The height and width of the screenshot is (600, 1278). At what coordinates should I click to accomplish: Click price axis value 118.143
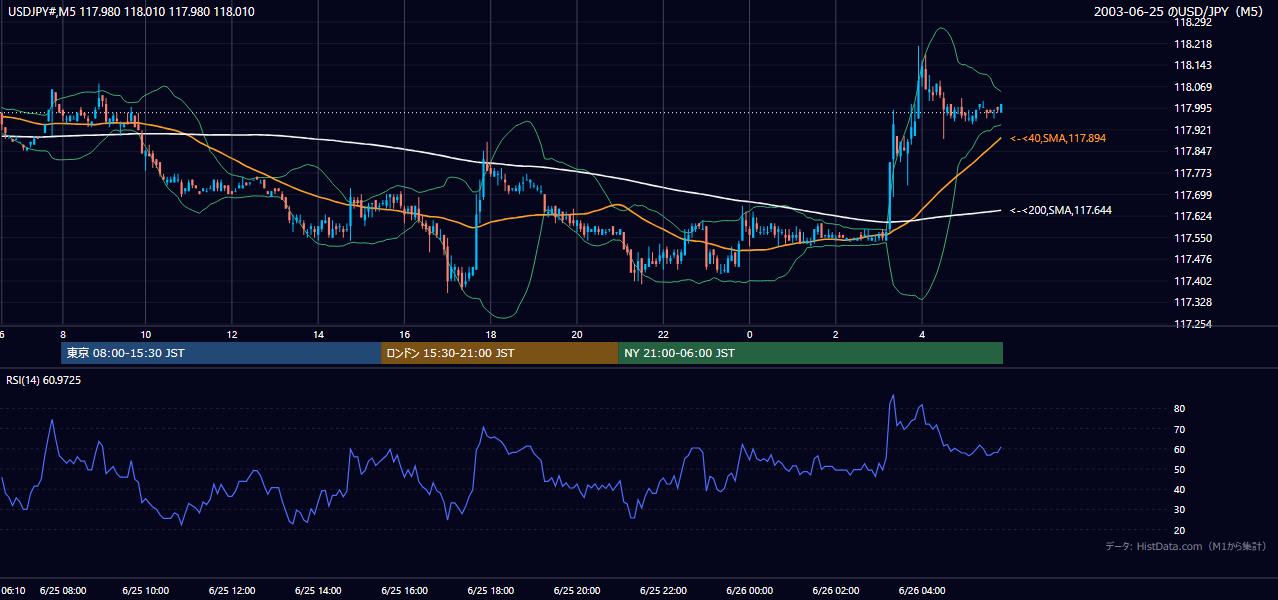[x=1193, y=65]
